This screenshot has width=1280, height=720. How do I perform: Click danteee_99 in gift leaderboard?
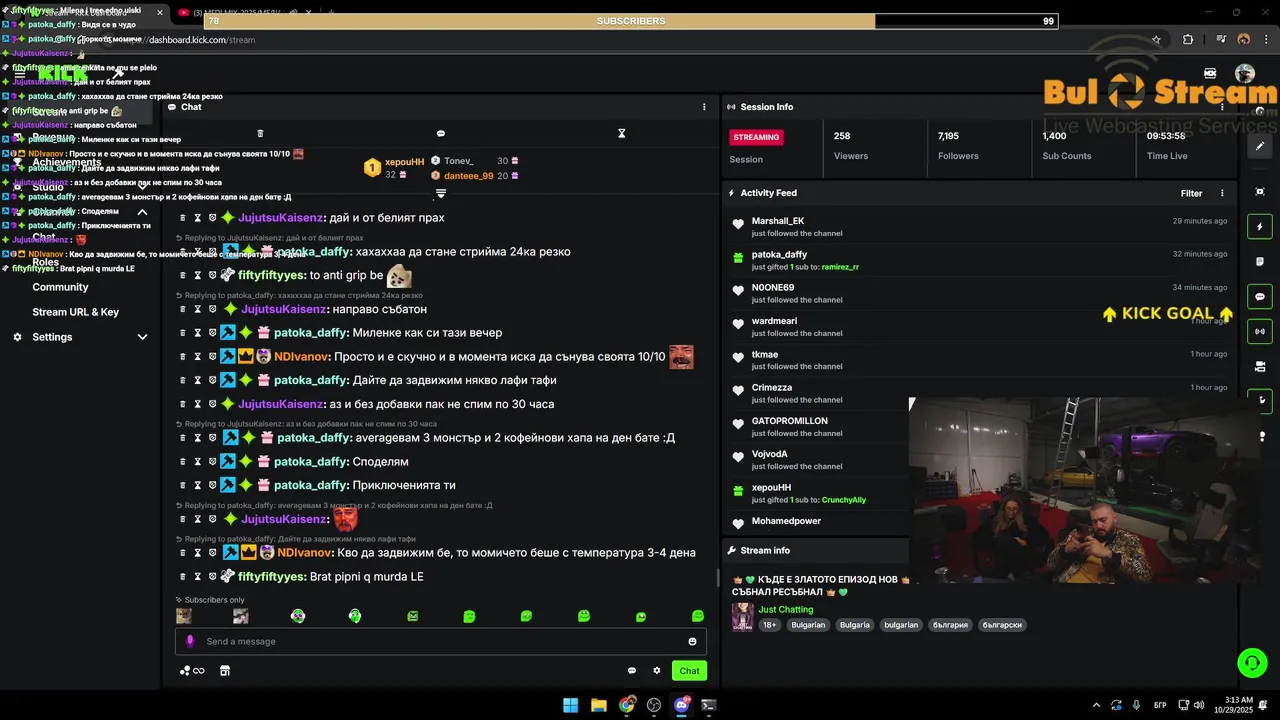[x=468, y=176]
